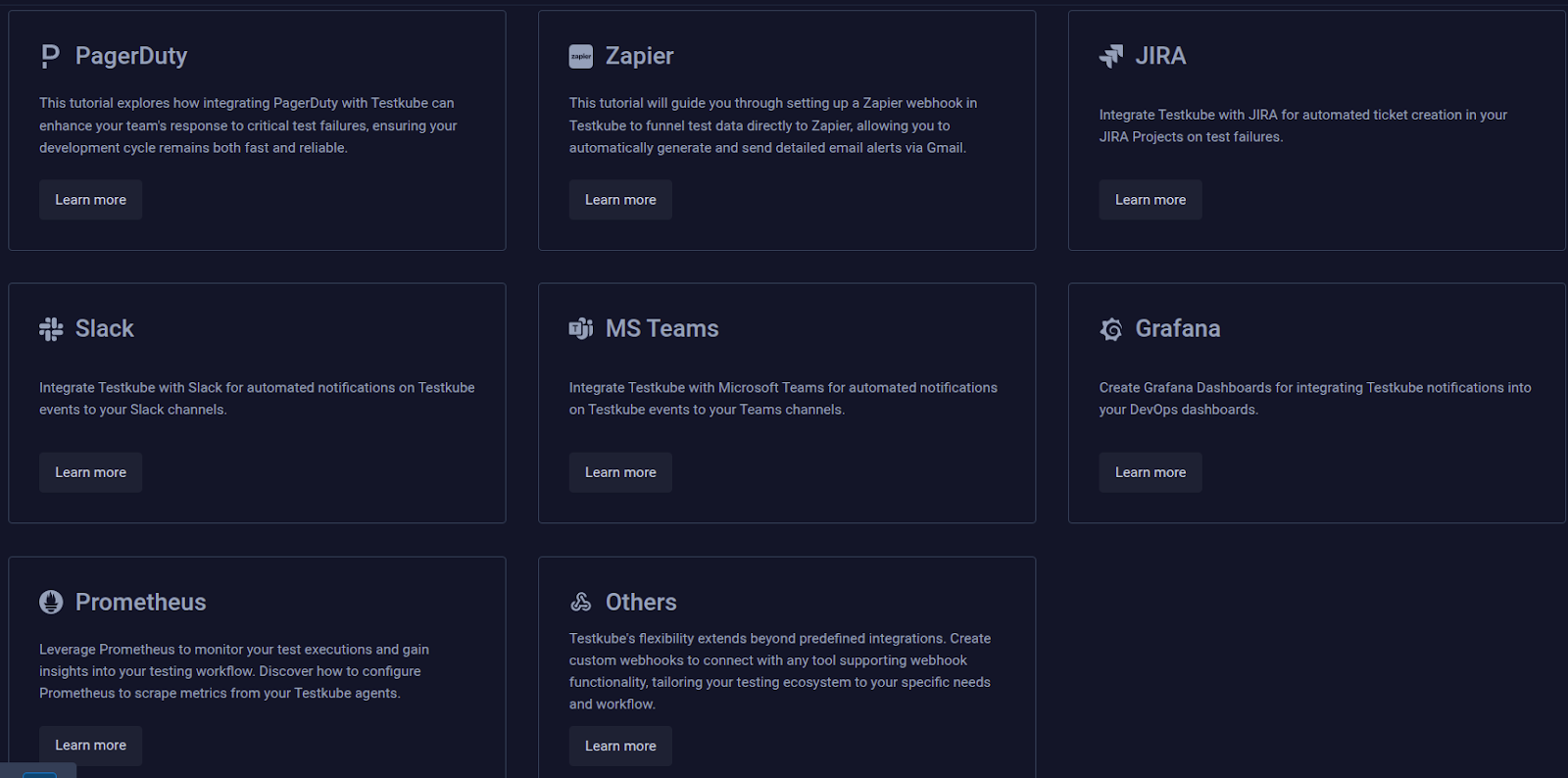Click the Zapier logo icon

tap(581, 57)
